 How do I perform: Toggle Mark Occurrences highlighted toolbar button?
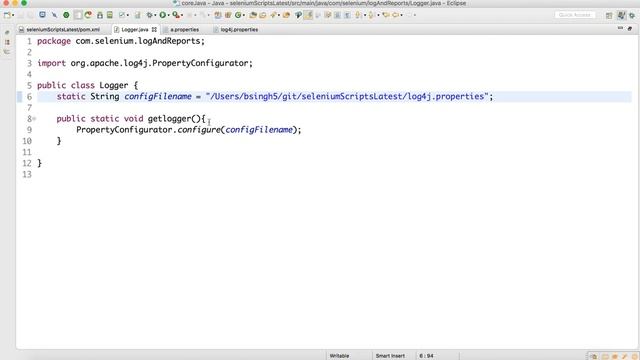coord(308,15)
